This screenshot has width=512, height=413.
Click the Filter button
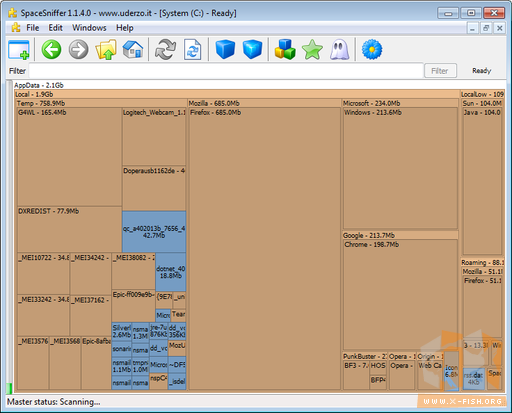(440, 71)
